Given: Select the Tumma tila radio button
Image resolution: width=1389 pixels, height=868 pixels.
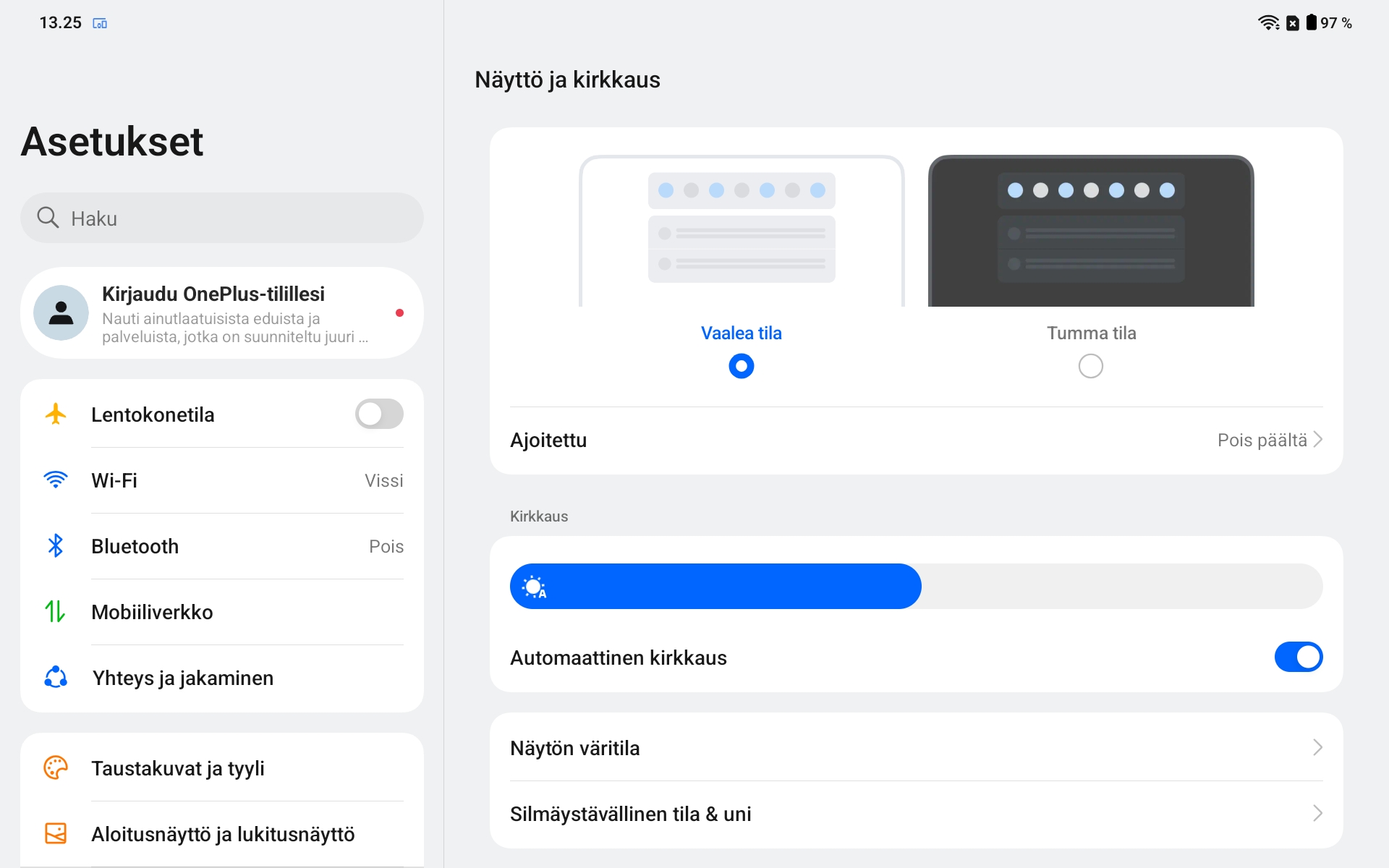Looking at the screenshot, I should point(1091,366).
